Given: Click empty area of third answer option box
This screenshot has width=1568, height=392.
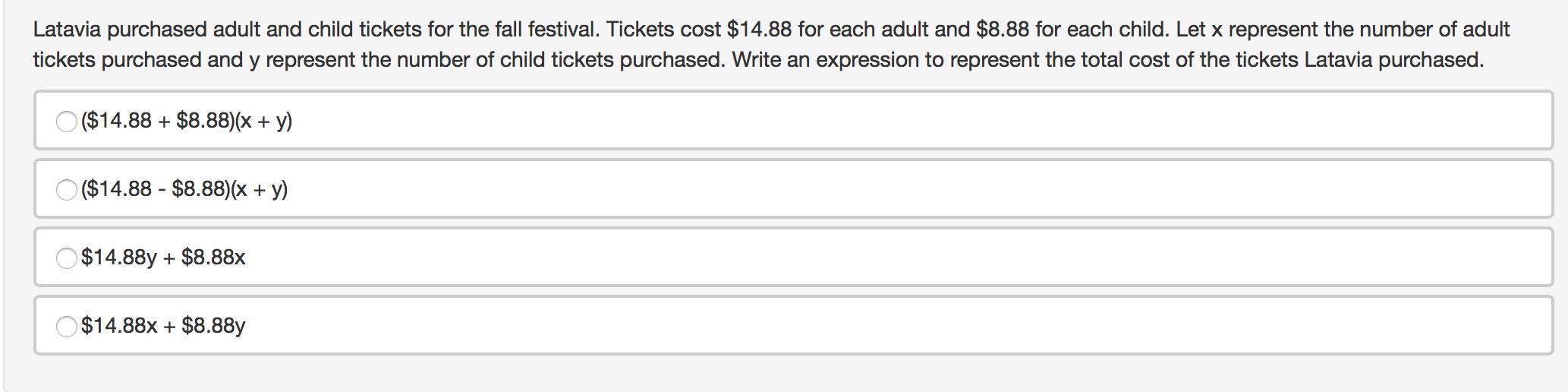Looking at the screenshot, I should click(911, 258).
